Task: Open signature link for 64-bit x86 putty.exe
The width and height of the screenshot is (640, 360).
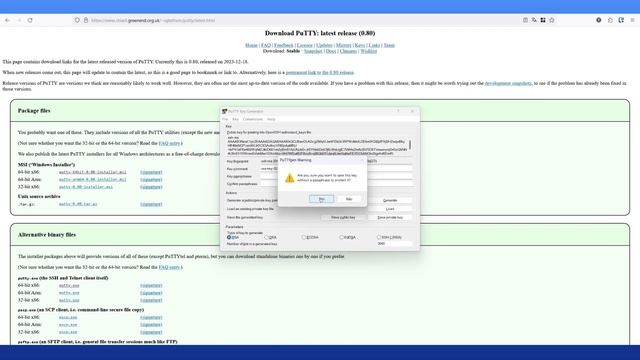Action: (151, 285)
